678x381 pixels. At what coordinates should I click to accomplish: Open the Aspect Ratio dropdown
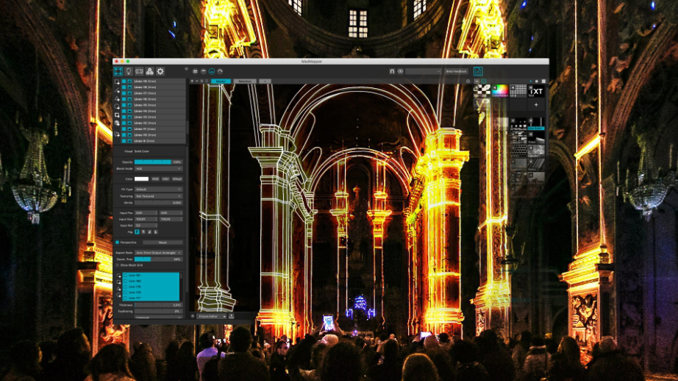[x=158, y=253]
